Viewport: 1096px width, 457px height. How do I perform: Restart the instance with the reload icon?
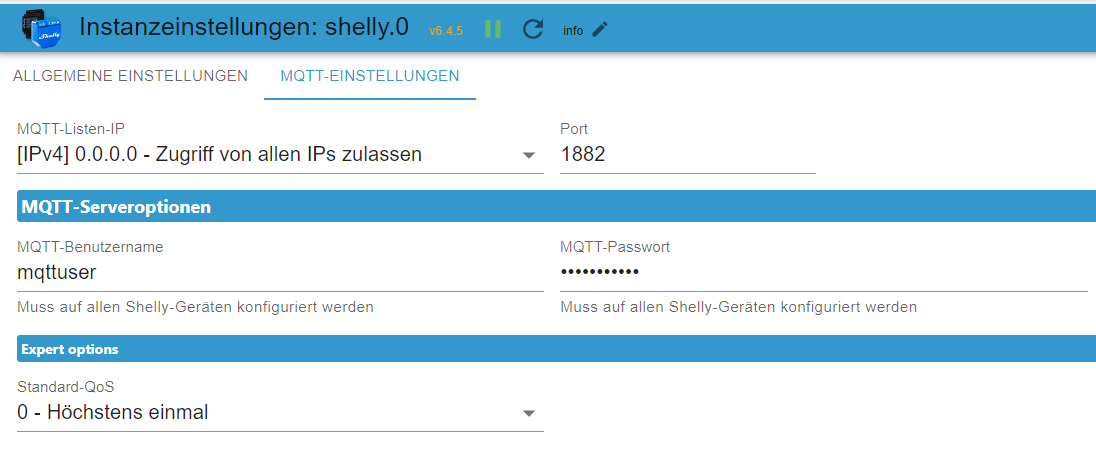pos(533,29)
